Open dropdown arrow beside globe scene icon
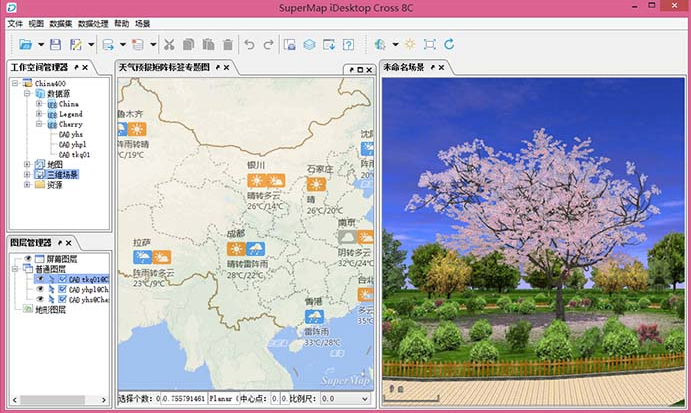Viewport: 691px width, 413px height. (395, 45)
